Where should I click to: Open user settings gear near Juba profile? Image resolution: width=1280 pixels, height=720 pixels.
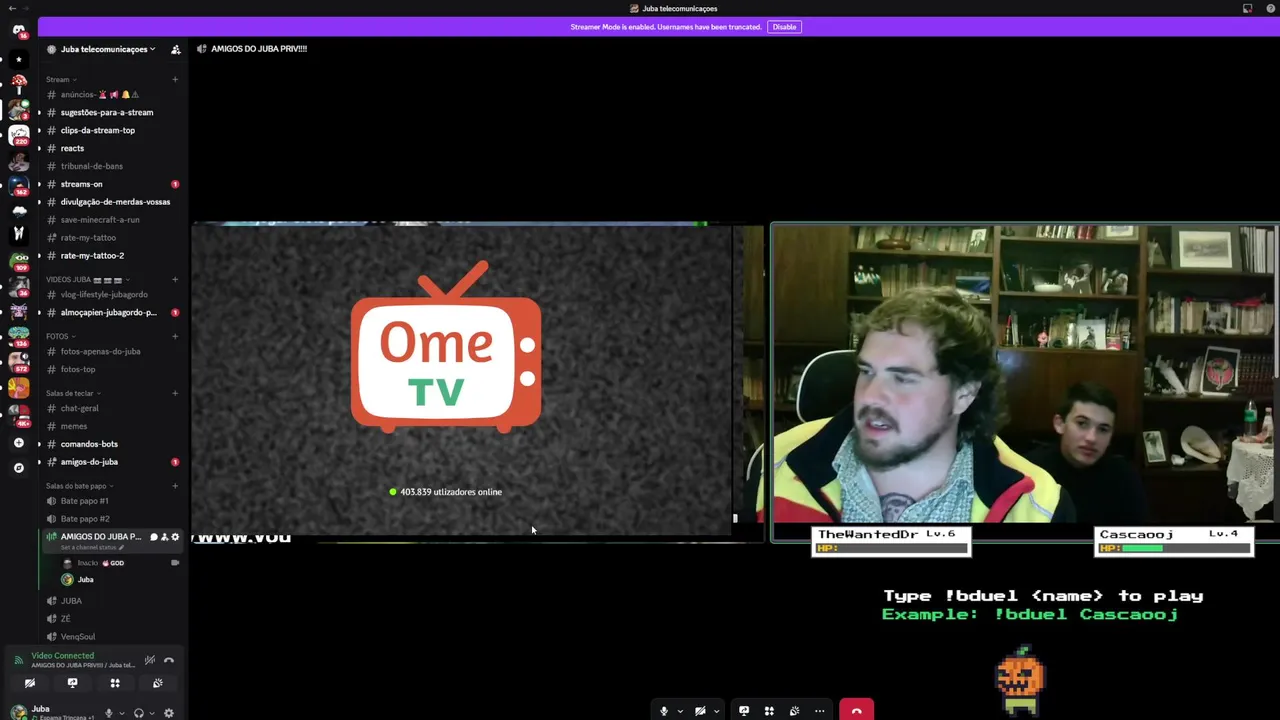point(169,713)
